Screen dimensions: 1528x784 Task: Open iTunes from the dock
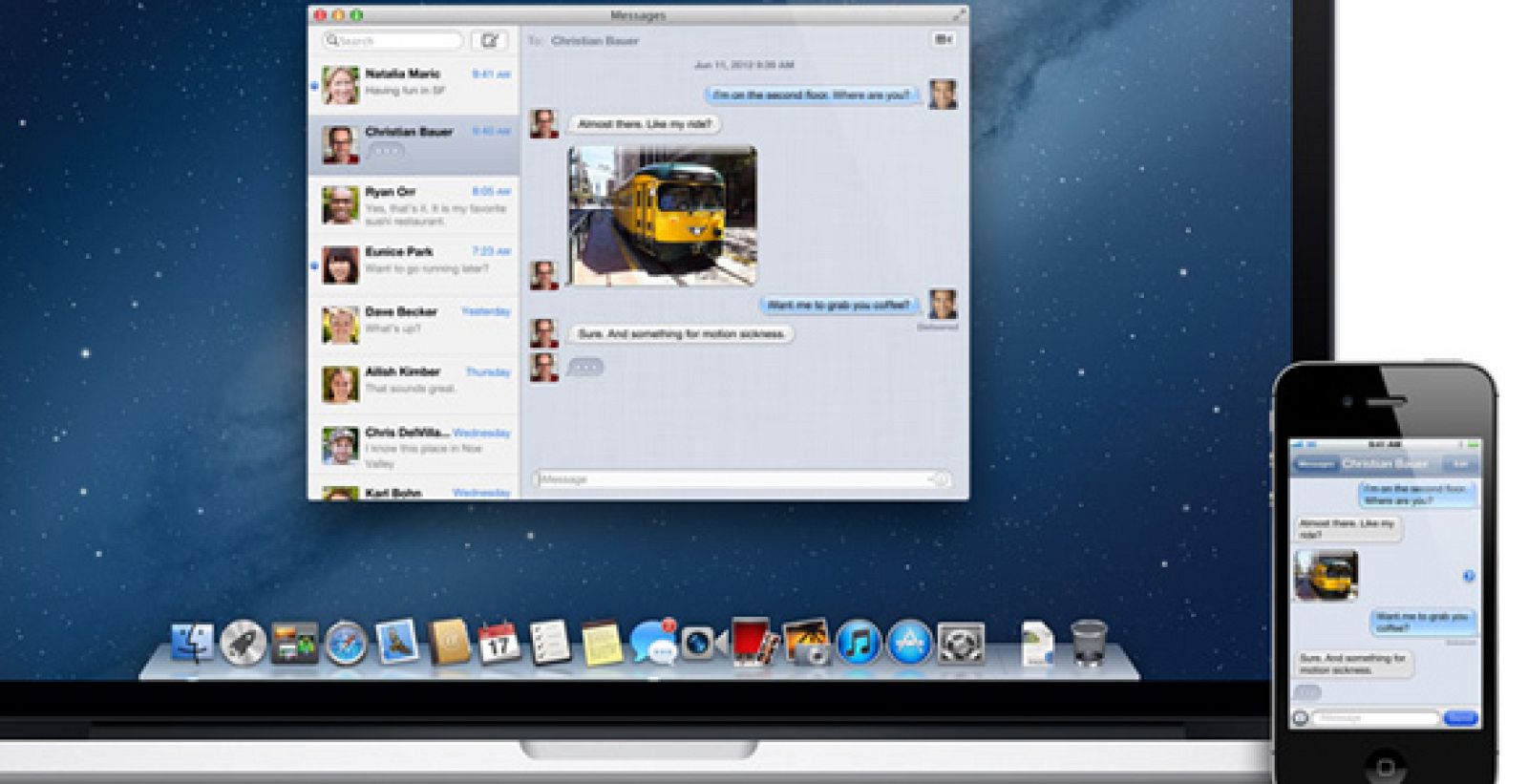point(858,643)
